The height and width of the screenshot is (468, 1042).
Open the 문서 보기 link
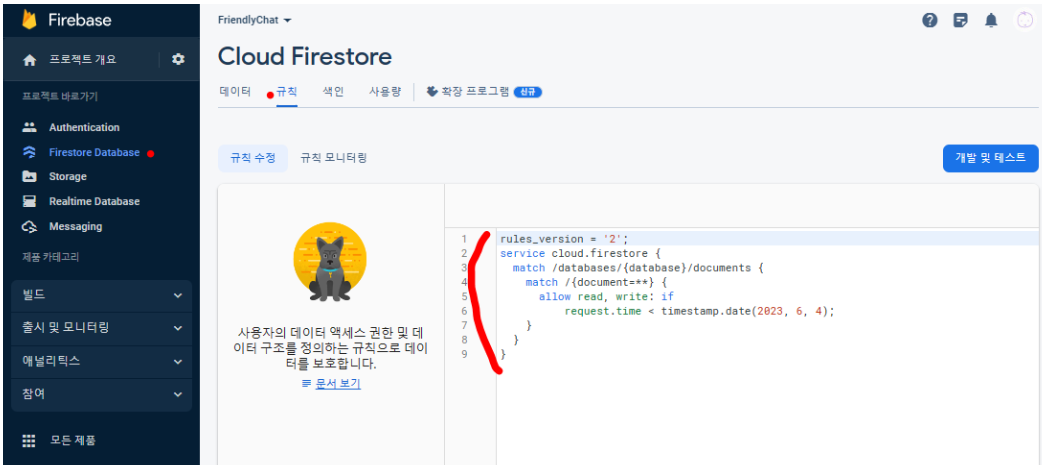(338, 384)
